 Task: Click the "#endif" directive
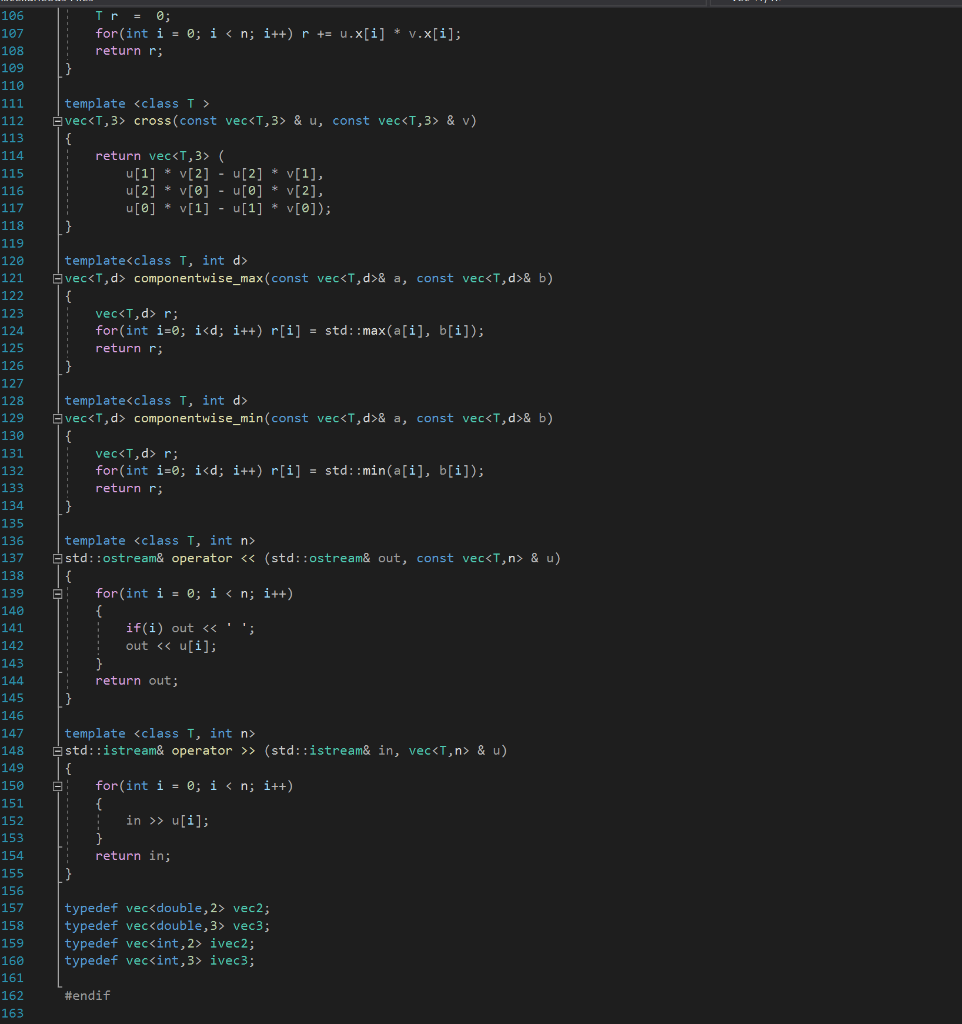88,996
